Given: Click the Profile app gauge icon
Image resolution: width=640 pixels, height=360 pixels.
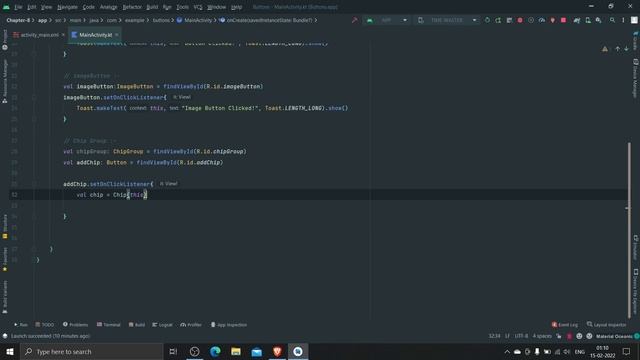Looking at the screenshot, I should click(x=542, y=20).
